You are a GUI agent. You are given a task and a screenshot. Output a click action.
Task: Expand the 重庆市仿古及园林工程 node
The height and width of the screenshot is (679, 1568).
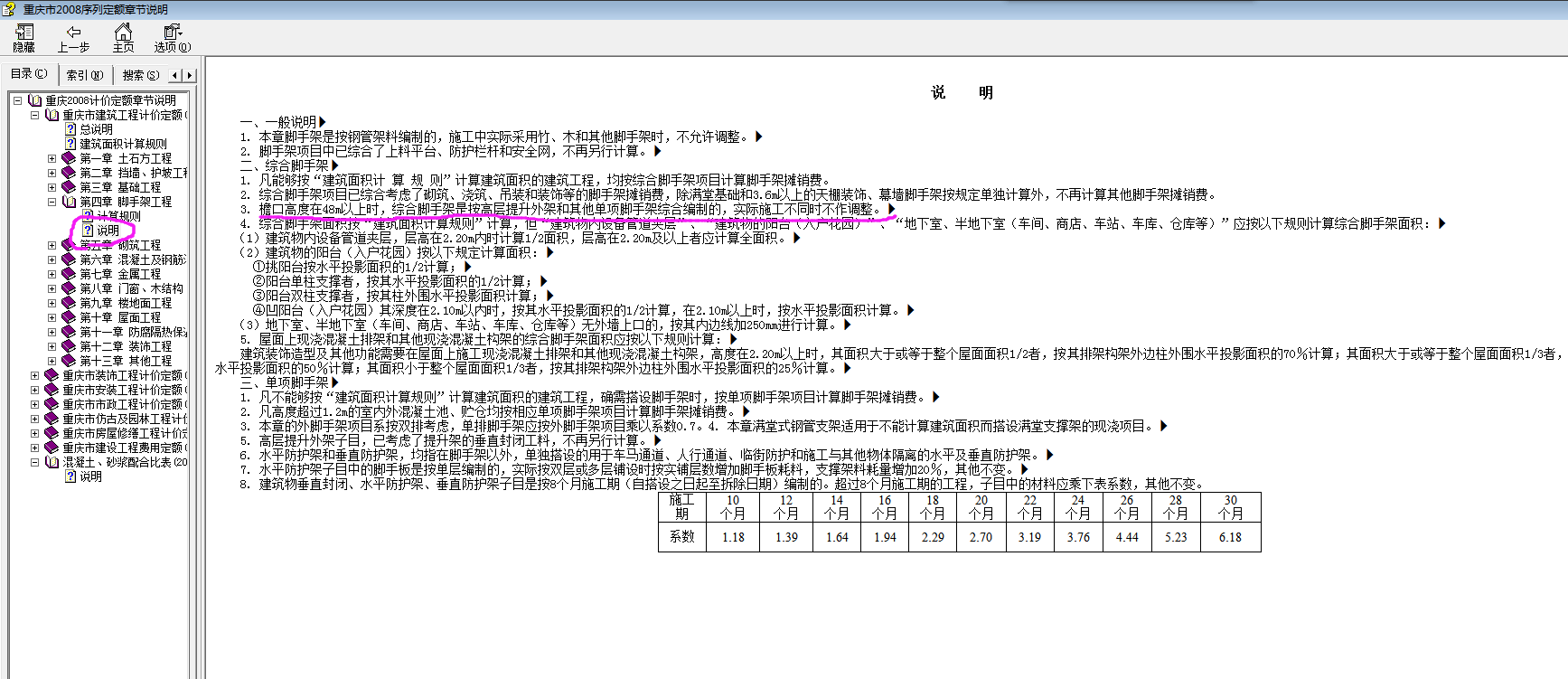(x=34, y=419)
